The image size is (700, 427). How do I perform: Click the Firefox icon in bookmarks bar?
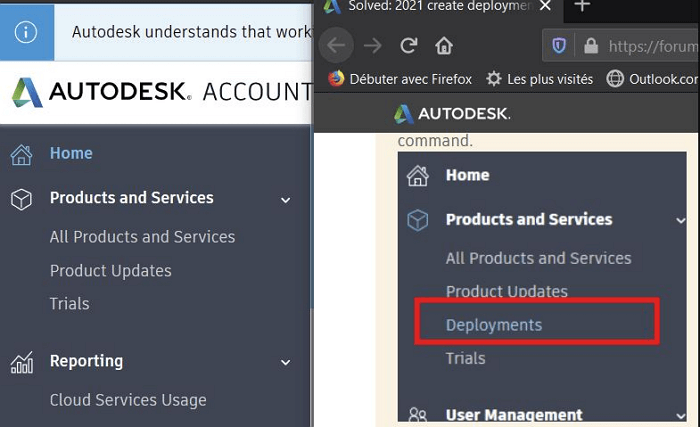click(x=336, y=79)
